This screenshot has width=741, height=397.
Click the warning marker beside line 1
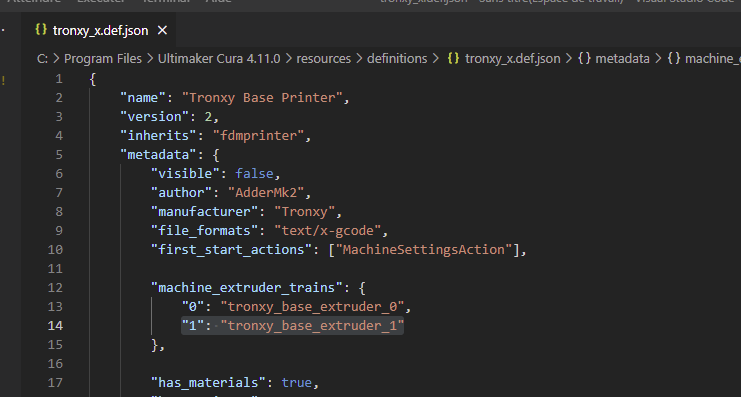3,80
